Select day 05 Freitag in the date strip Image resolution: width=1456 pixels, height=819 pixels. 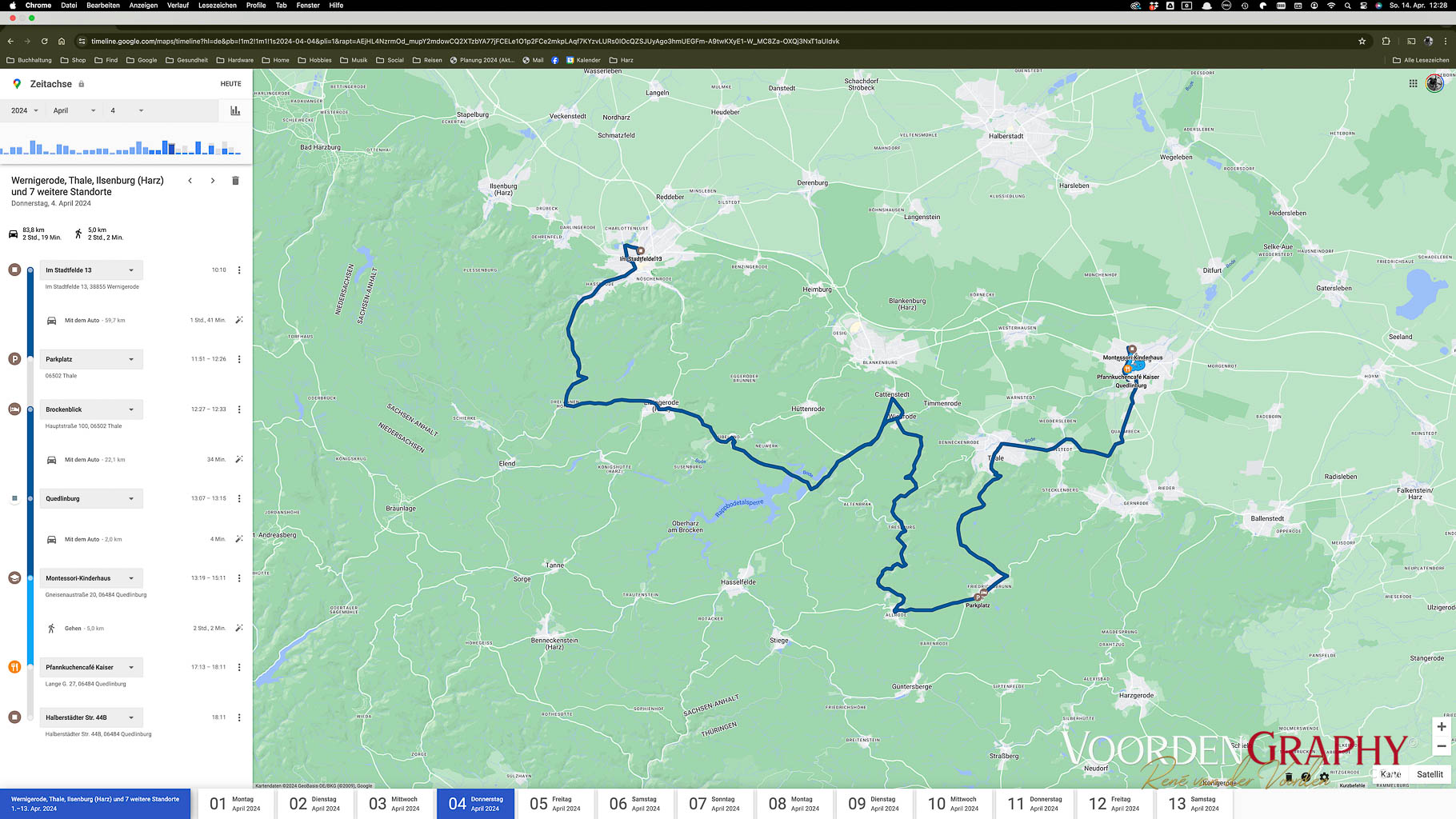click(556, 804)
